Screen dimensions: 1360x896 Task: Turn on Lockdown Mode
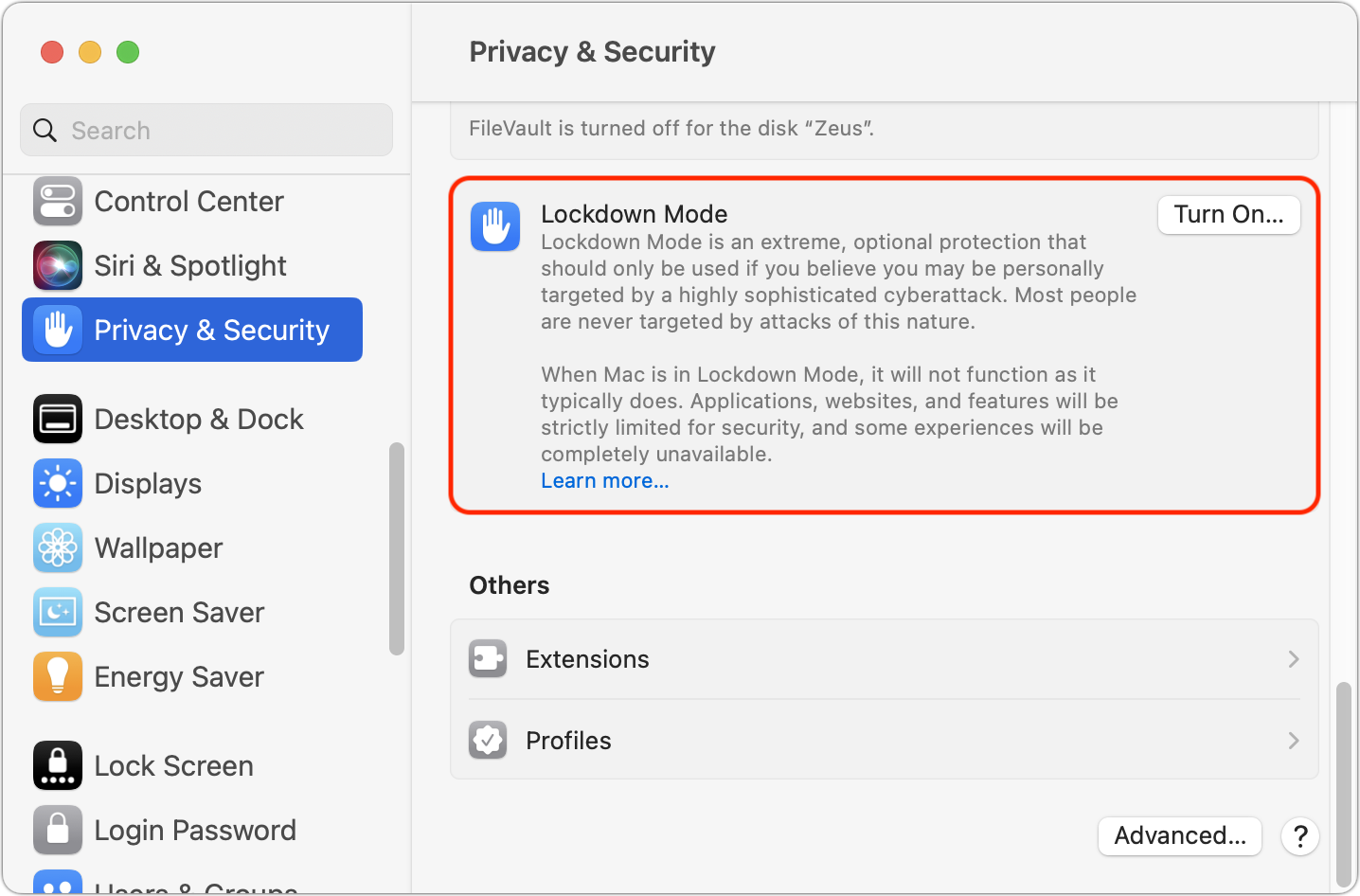click(x=1228, y=215)
